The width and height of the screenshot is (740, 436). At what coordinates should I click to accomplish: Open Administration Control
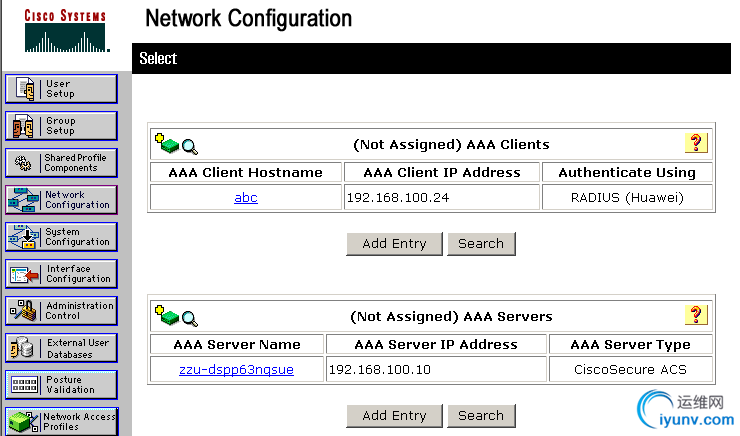tap(61, 311)
